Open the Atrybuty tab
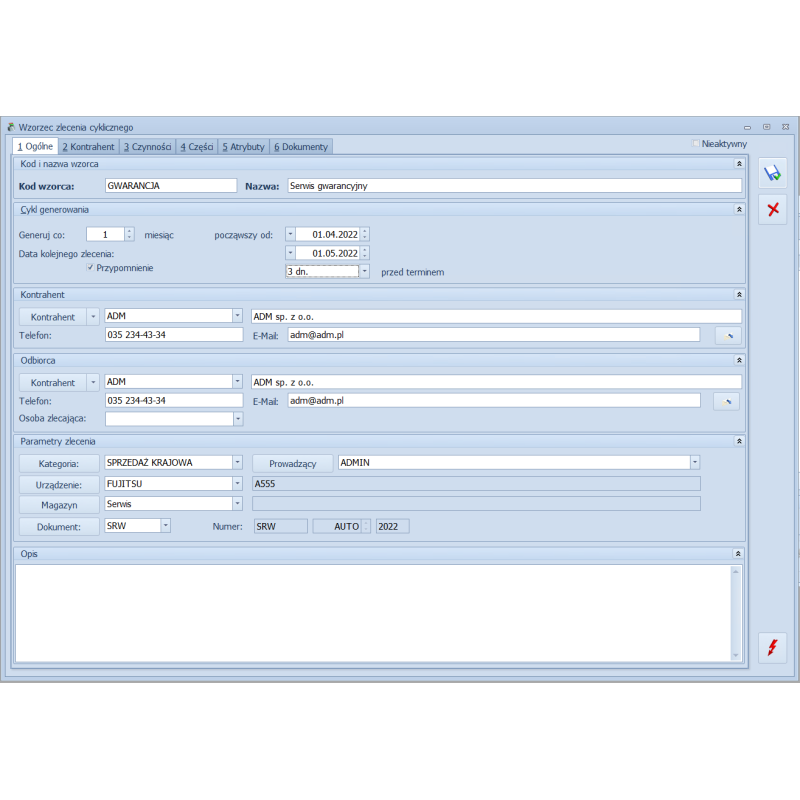800x800 pixels. pos(243,147)
